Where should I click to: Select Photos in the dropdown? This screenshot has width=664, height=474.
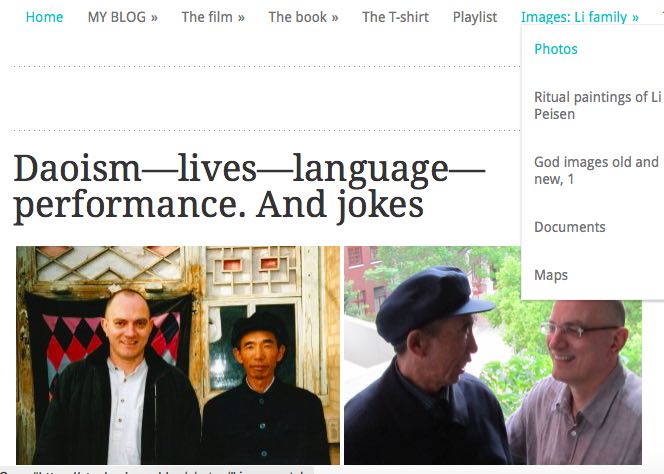pos(556,49)
